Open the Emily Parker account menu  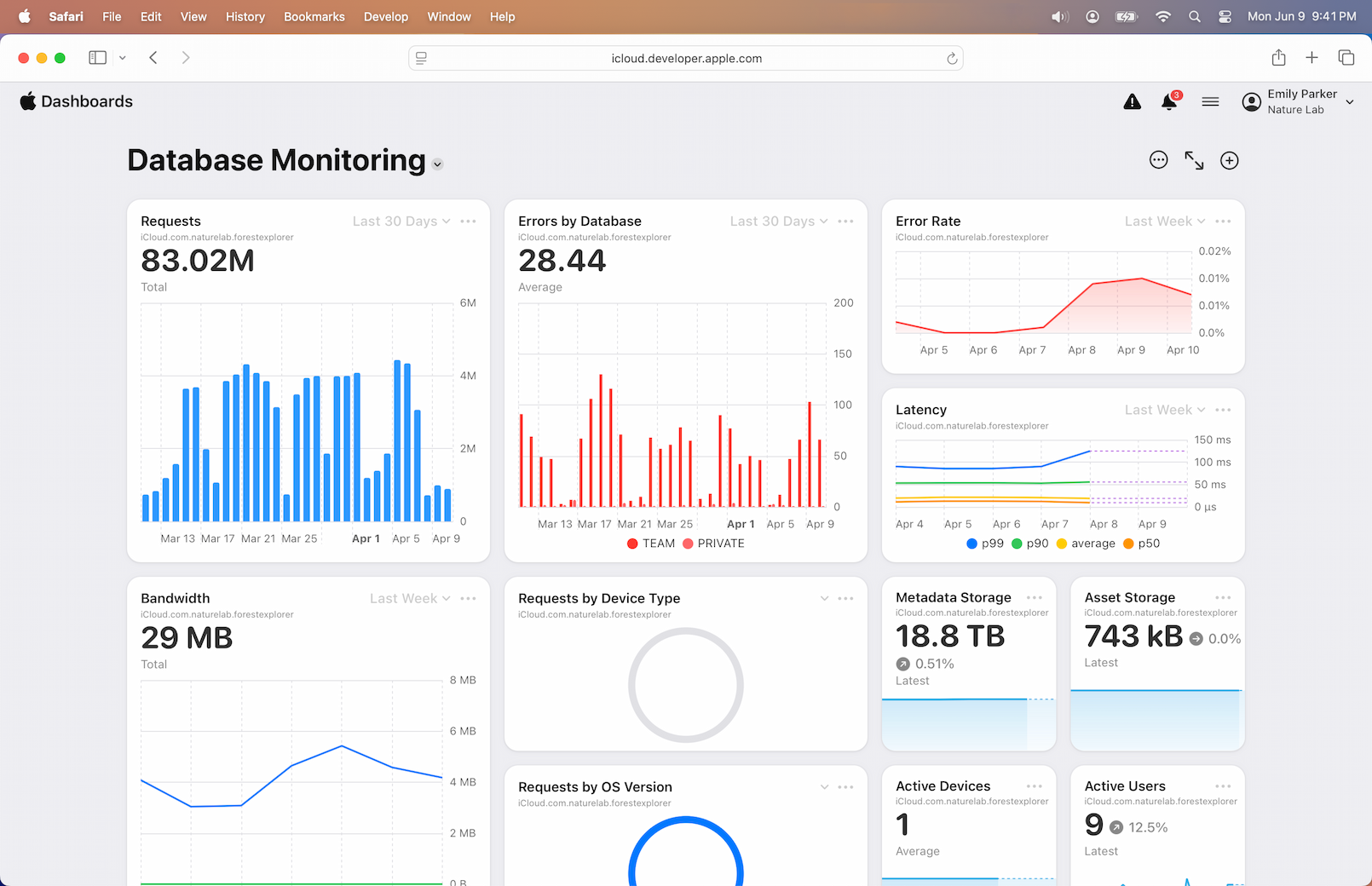point(1299,101)
